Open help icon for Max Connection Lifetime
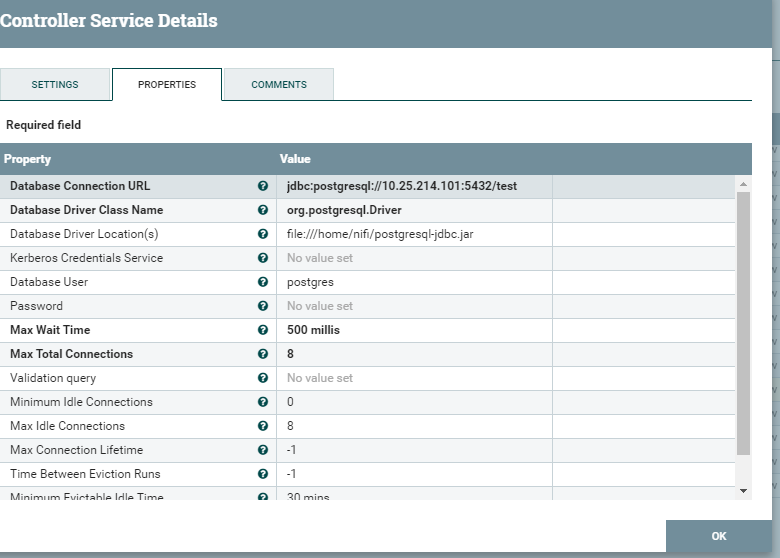The image size is (780, 558). tap(263, 450)
